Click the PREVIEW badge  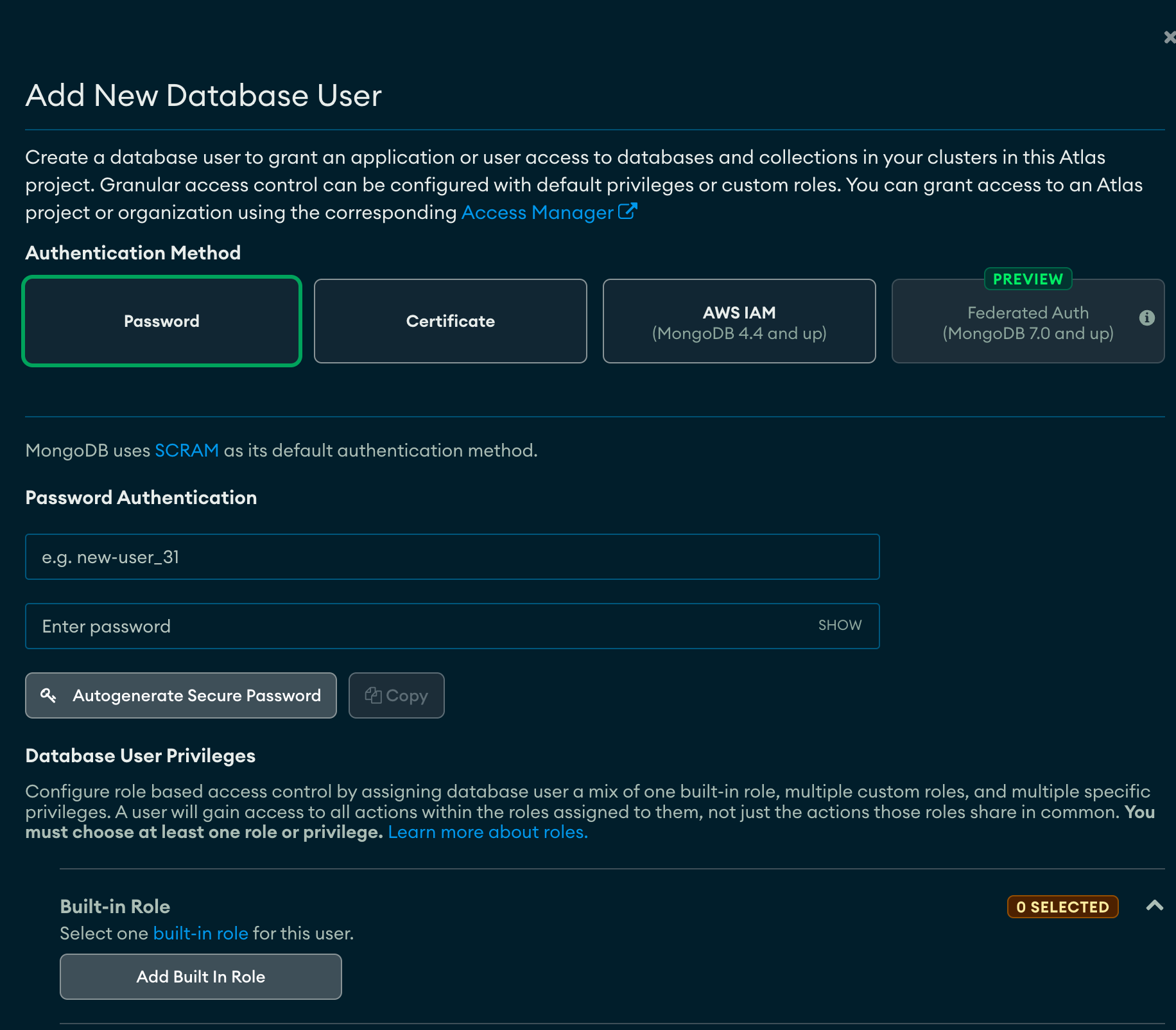[1028, 279]
